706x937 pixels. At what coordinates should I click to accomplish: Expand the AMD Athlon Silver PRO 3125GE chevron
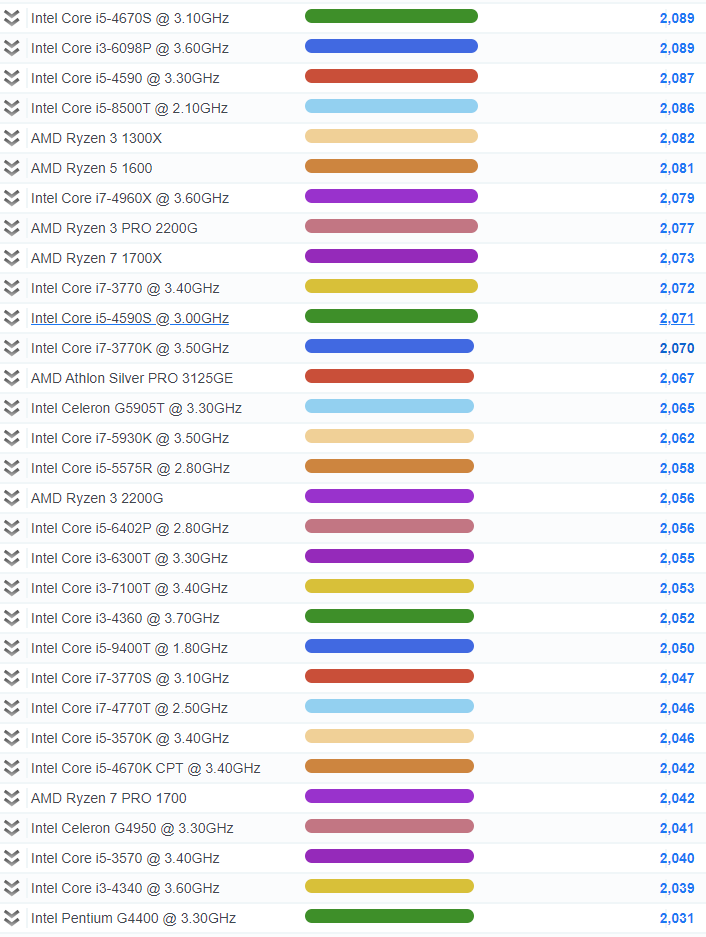click(x=11, y=378)
